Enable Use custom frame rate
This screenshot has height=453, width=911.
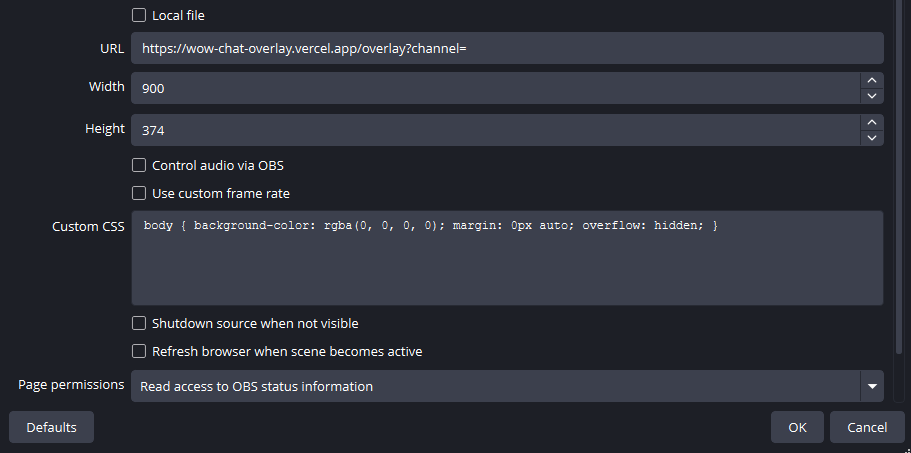[139, 193]
